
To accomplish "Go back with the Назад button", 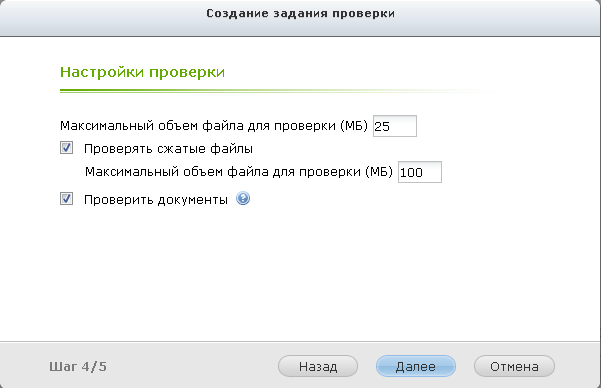I will tap(318, 366).
